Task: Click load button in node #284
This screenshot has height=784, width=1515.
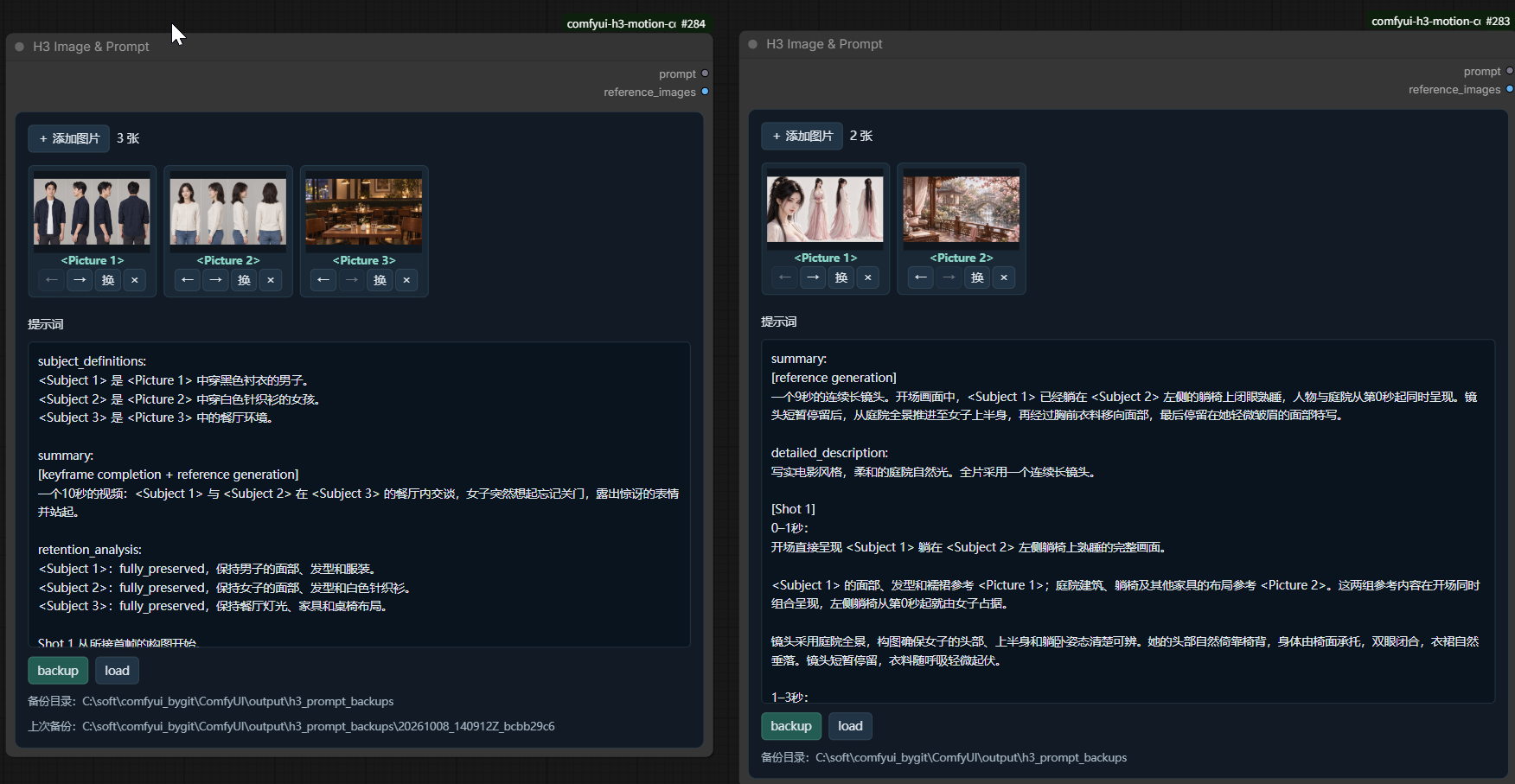Action: [117, 671]
